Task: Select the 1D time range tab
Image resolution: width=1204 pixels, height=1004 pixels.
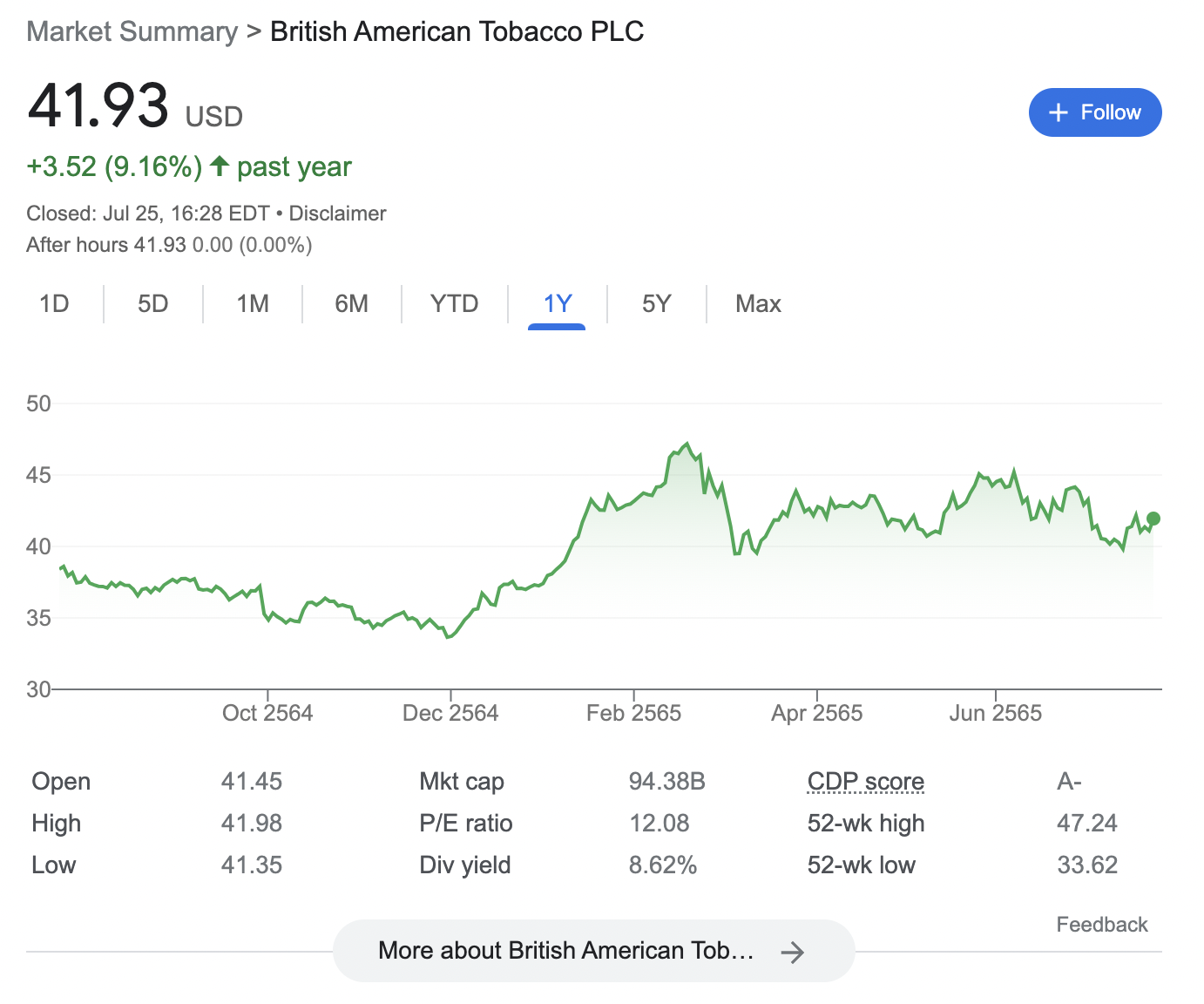Action: tap(54, 303)
